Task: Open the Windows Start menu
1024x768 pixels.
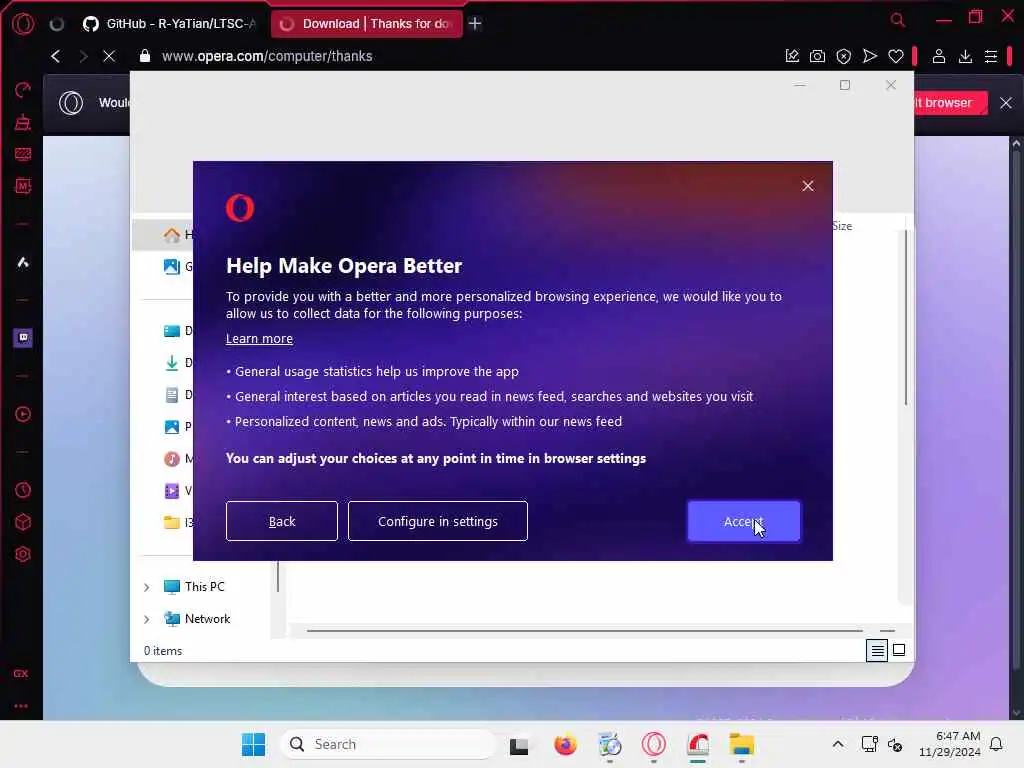Action: [253, 744]
